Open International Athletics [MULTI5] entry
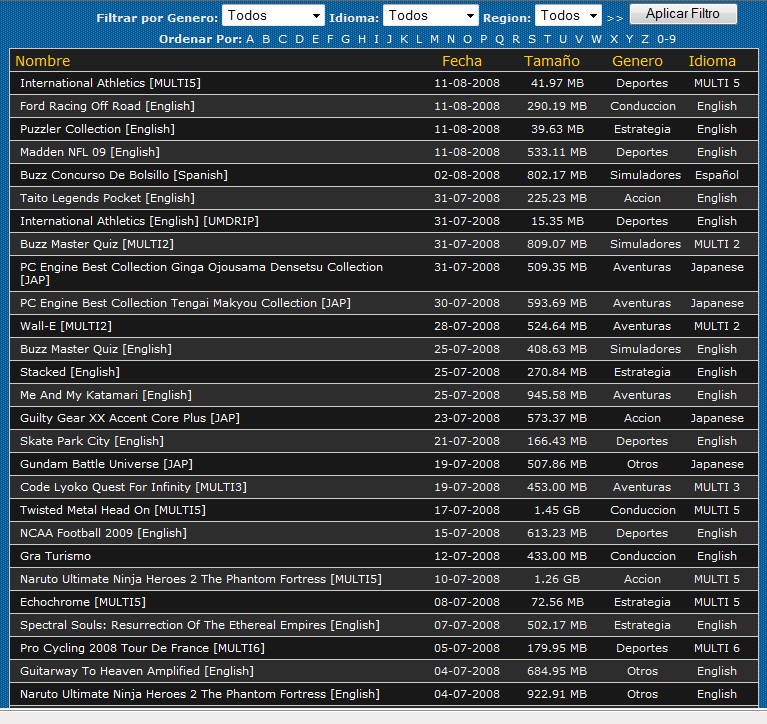The image size is (767, 724). (x=111, y=83)
